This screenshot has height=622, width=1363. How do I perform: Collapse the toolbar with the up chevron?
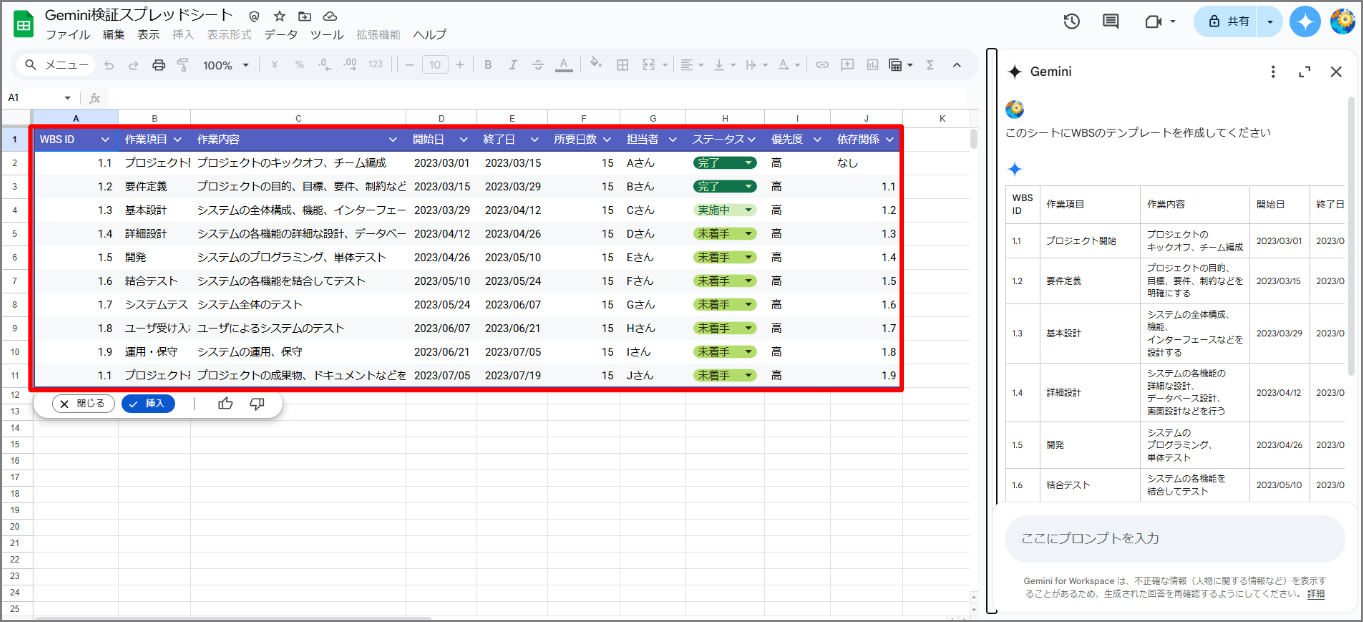click(x=956, y=65)
